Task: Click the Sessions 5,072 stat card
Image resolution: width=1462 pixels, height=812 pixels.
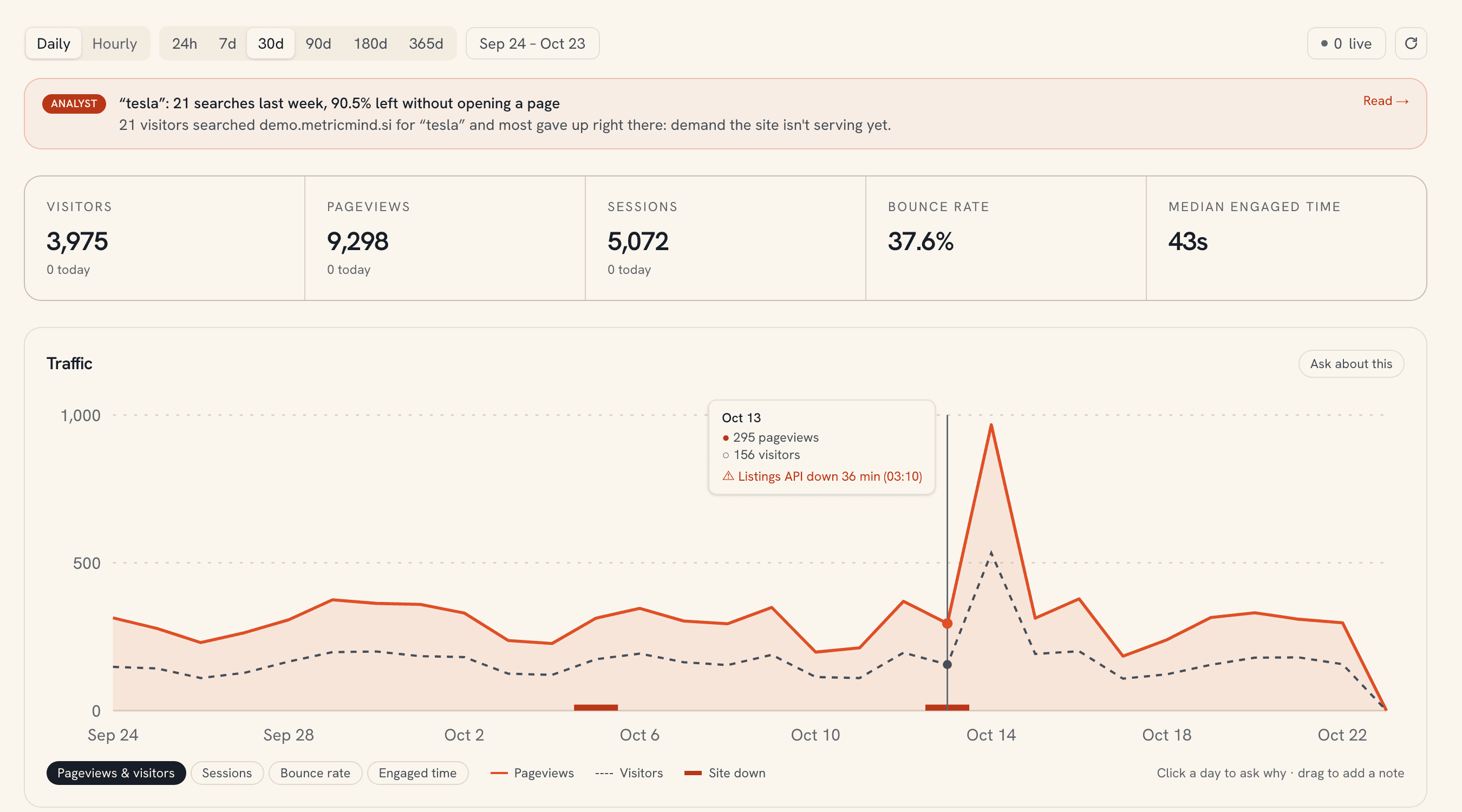Action: (726, 238)
